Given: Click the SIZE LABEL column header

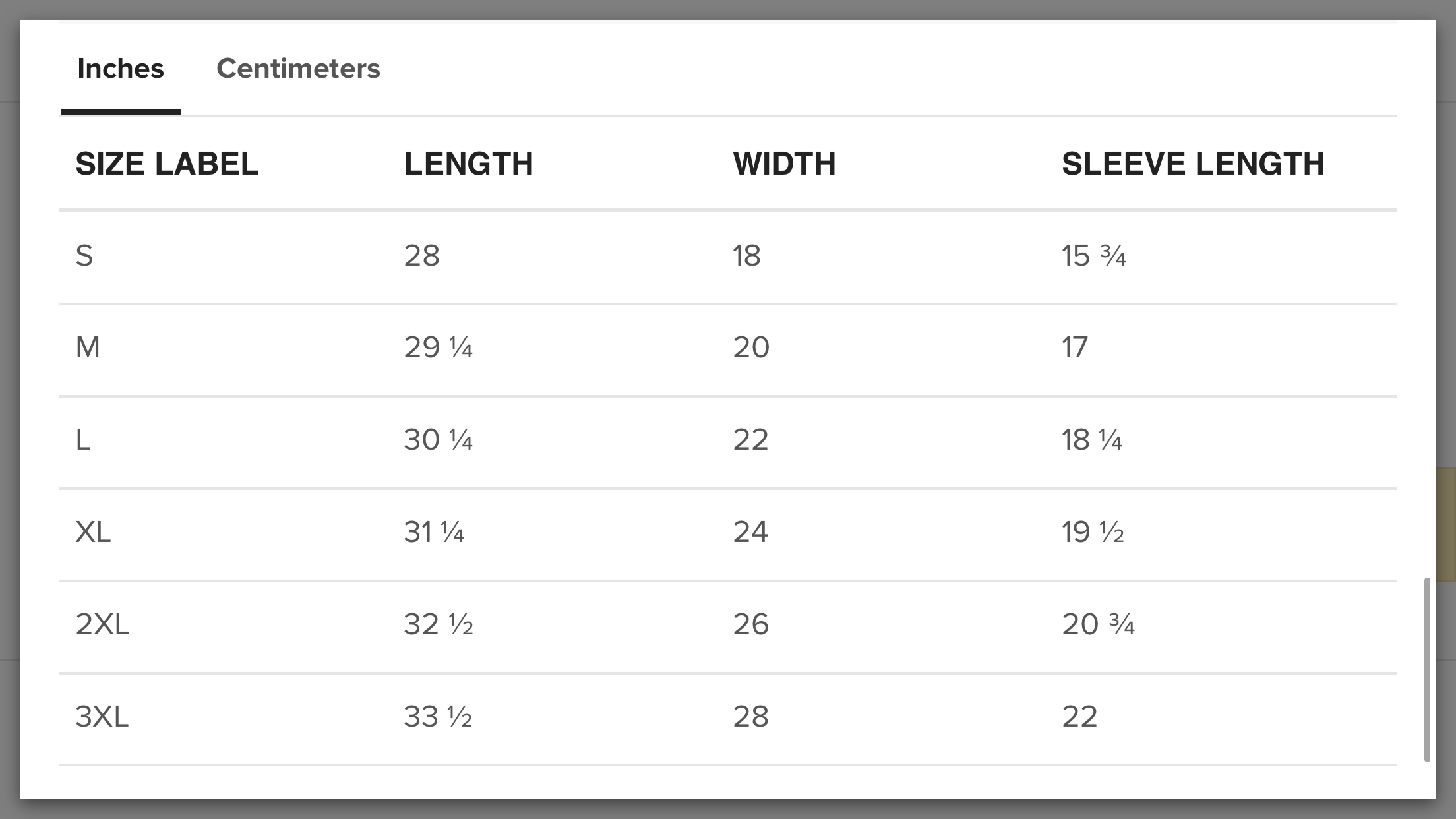Looking at the screenshot, I should [167, 164].
